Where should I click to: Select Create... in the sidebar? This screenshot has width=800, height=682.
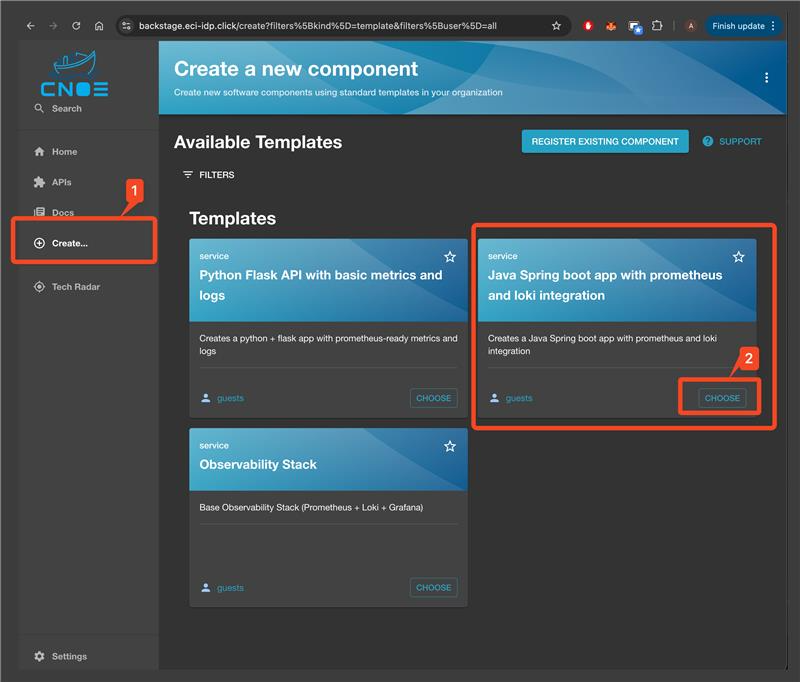pyautogui.click(x=69, y=243)
